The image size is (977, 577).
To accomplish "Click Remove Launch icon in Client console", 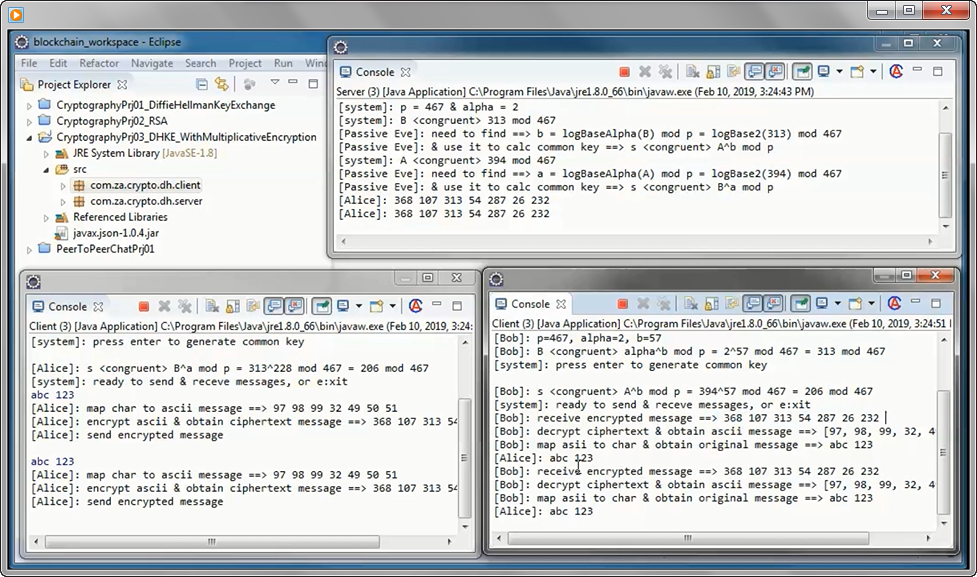I will 164,306.
